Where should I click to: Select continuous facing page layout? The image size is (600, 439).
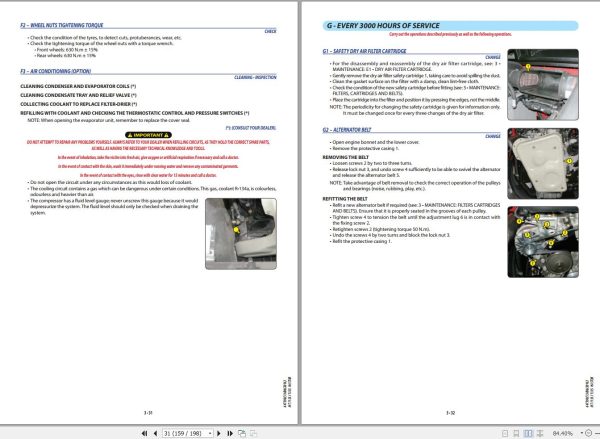(540, 433)
